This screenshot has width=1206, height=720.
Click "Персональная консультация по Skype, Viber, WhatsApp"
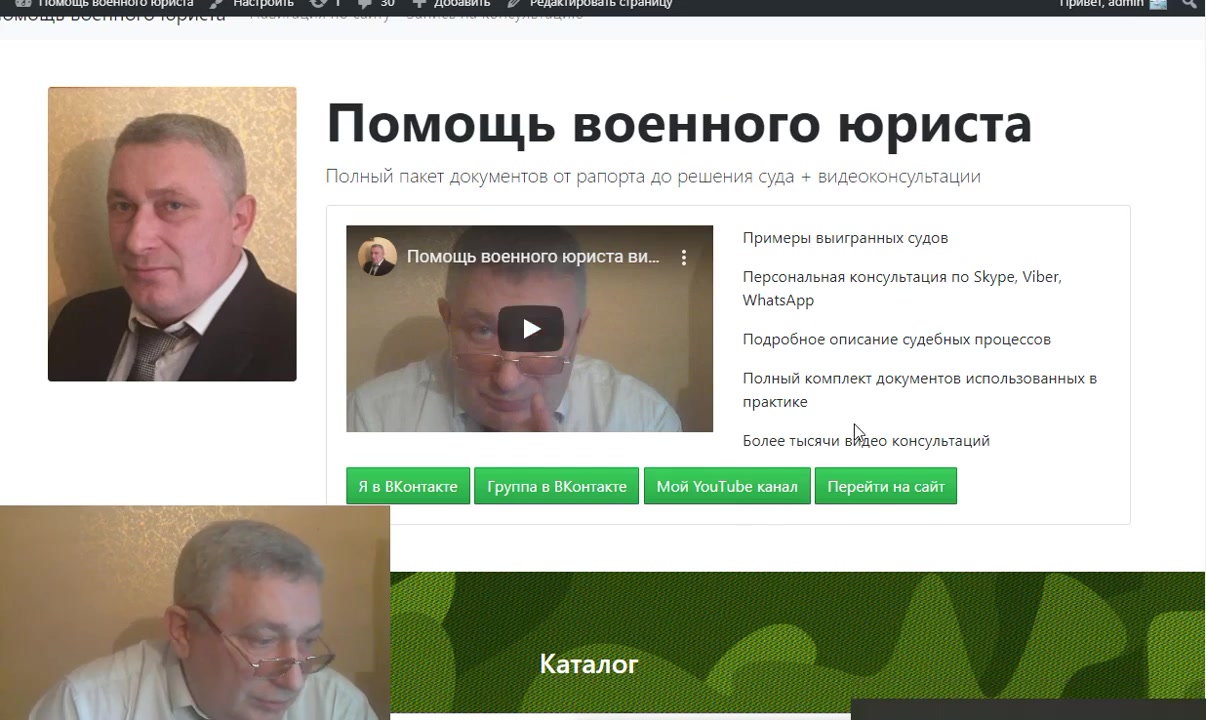(x=902, y=288)
